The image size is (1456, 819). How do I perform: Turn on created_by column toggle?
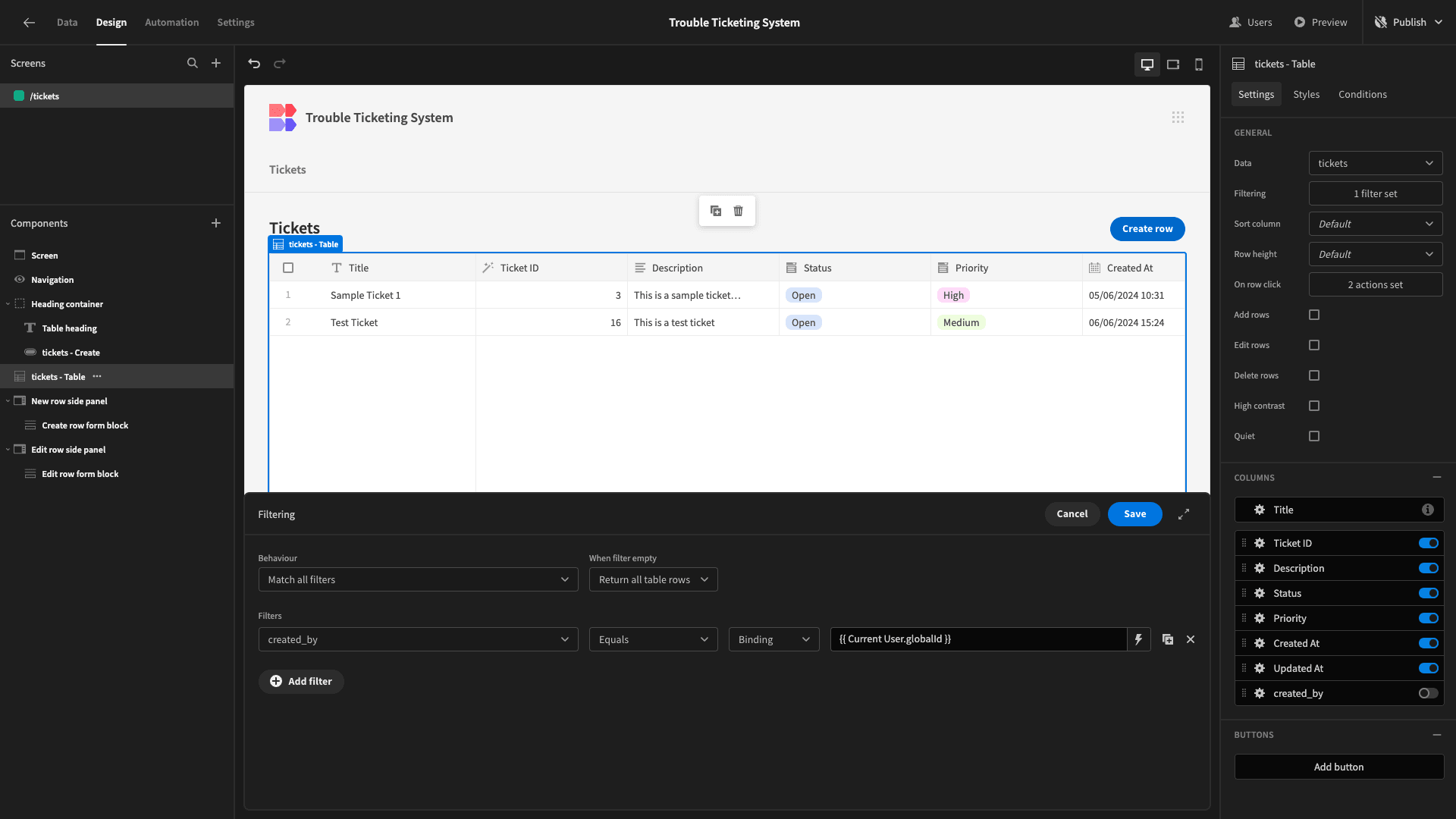click(x=1429, y=693)
